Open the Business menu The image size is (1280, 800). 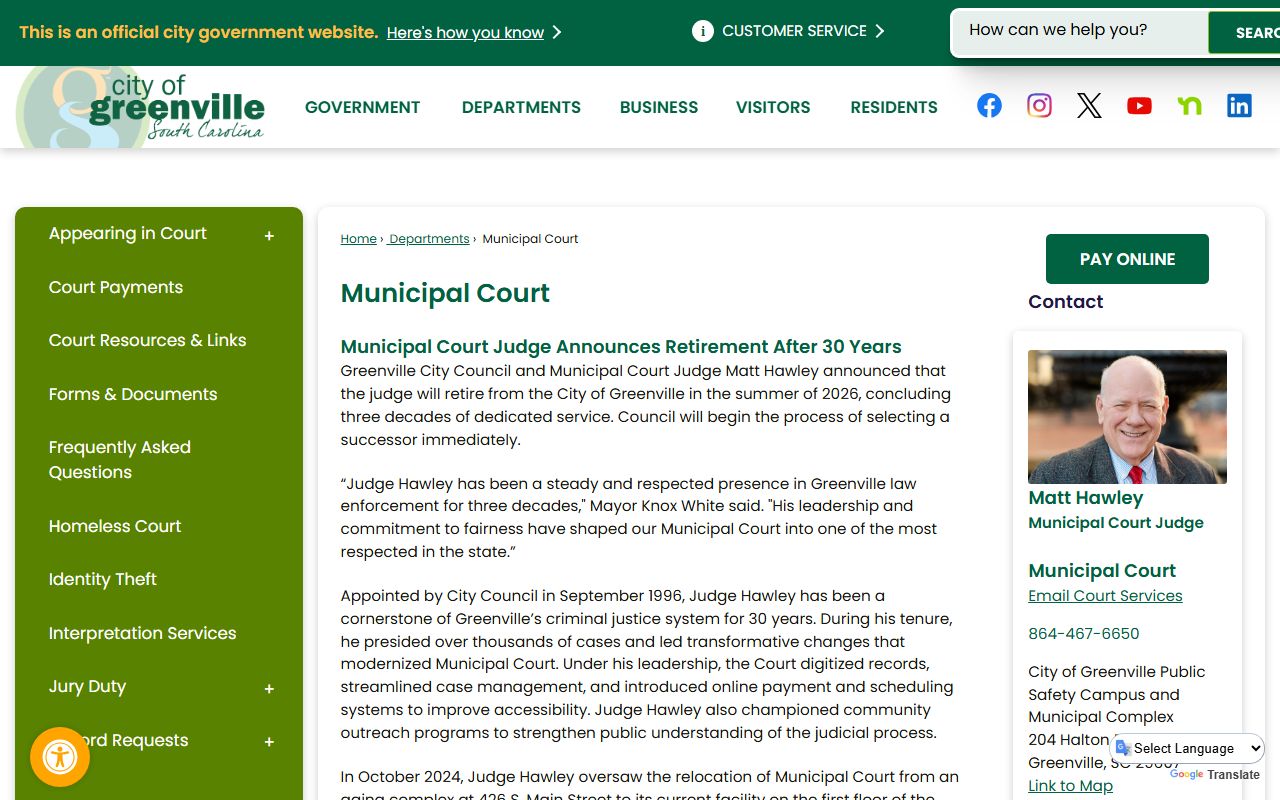tap(659, 107)
